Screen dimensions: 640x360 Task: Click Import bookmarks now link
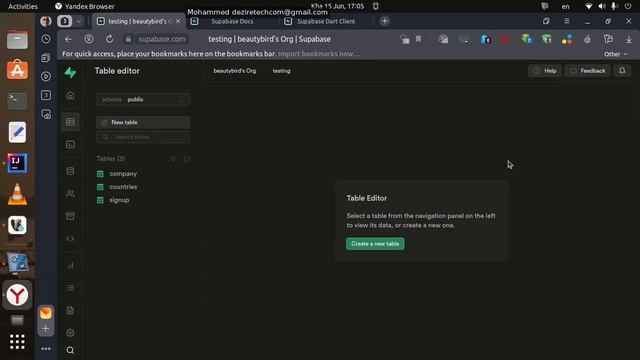[x=319, y=54]
